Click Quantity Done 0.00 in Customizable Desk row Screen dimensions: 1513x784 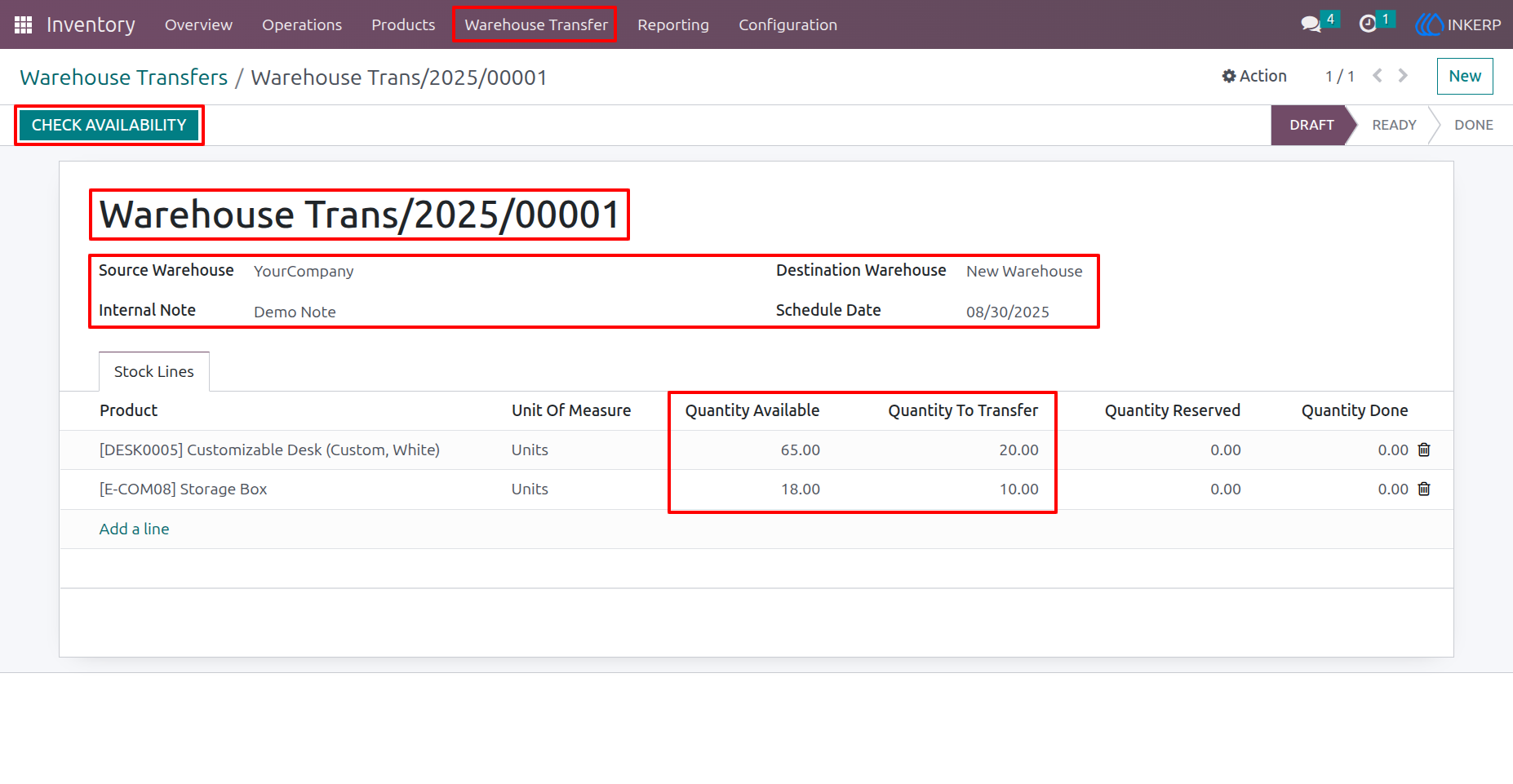coord(1392,450)
